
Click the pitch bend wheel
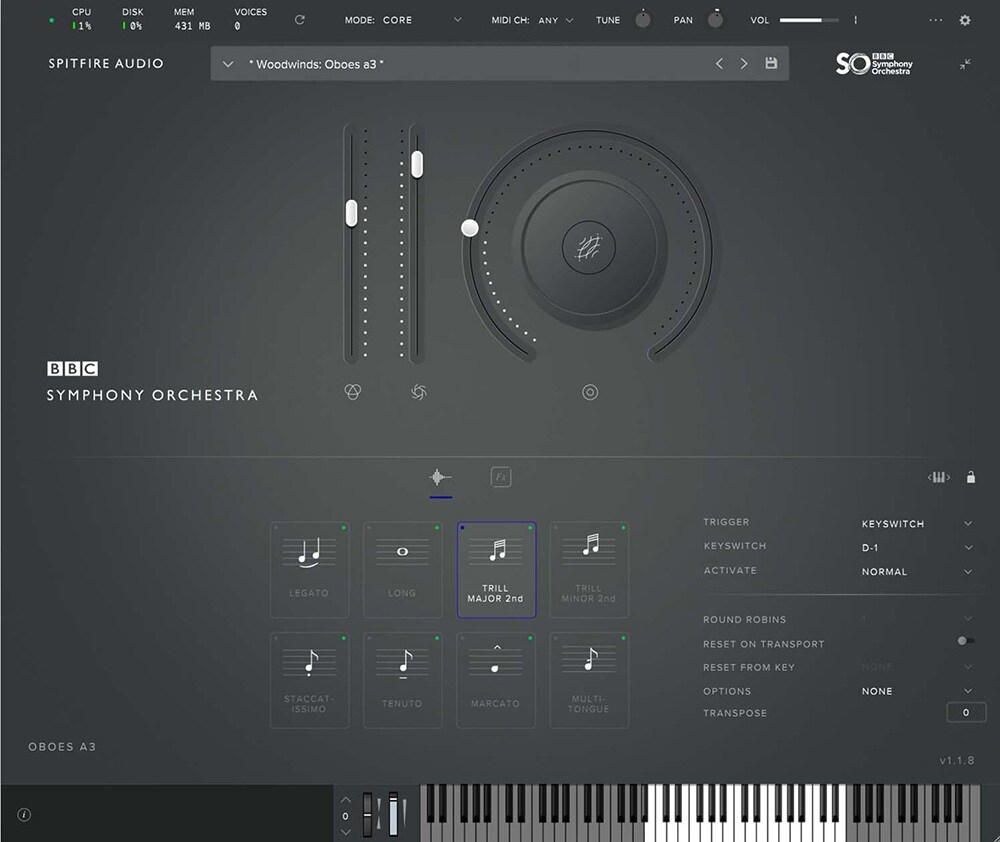(368, 815)
